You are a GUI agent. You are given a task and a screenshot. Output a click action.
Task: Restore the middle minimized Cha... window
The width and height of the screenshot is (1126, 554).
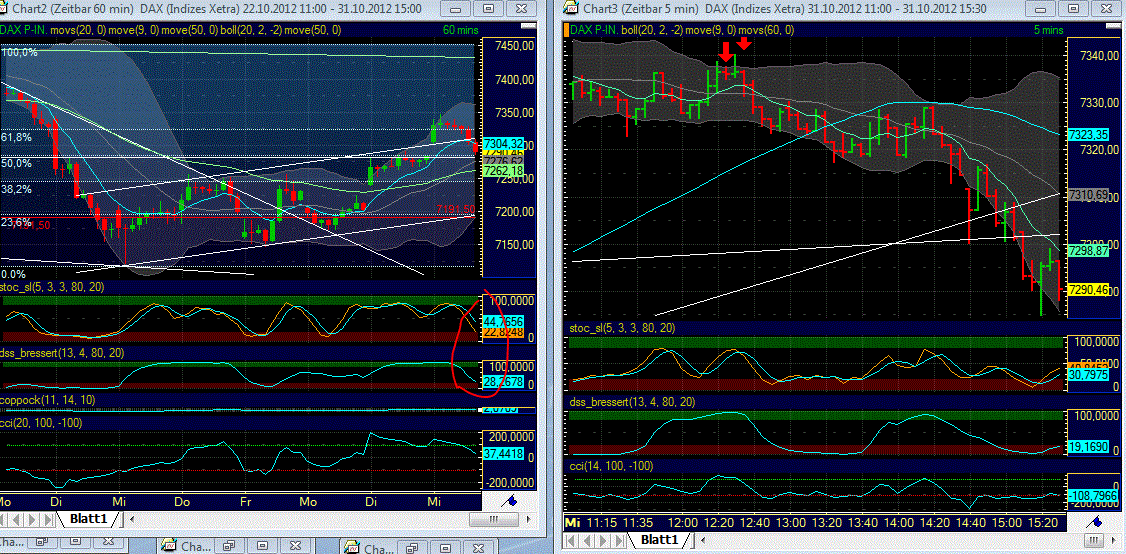coord(228,546)
